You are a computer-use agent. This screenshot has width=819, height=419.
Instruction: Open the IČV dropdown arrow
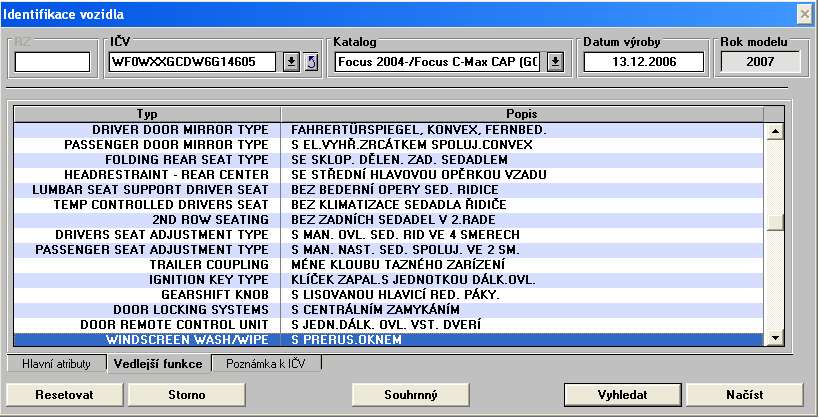[290, 62]
